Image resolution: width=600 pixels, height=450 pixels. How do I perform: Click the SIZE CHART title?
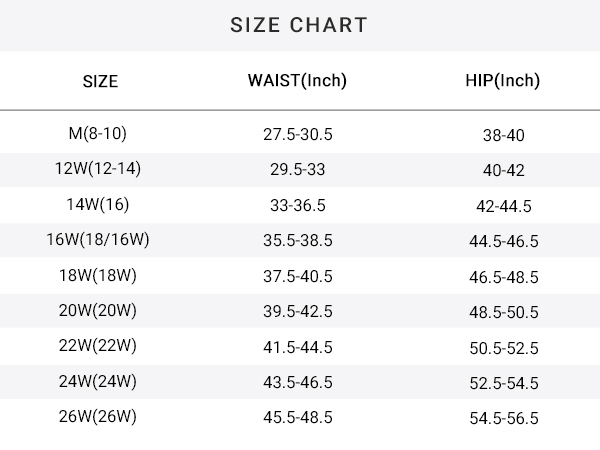click(x=299, y=25)
